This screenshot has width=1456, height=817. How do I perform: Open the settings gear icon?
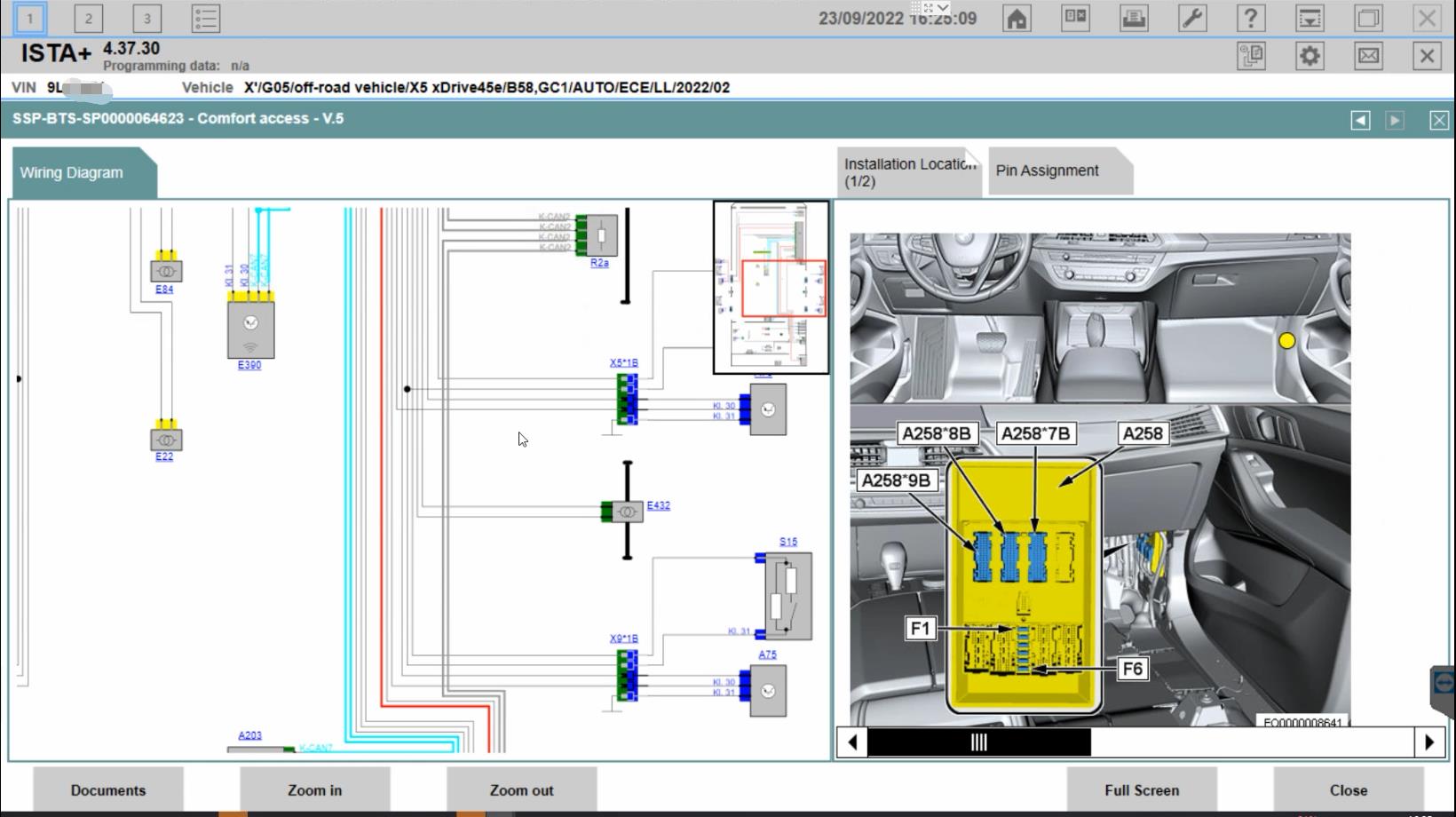click(1310, 56)
